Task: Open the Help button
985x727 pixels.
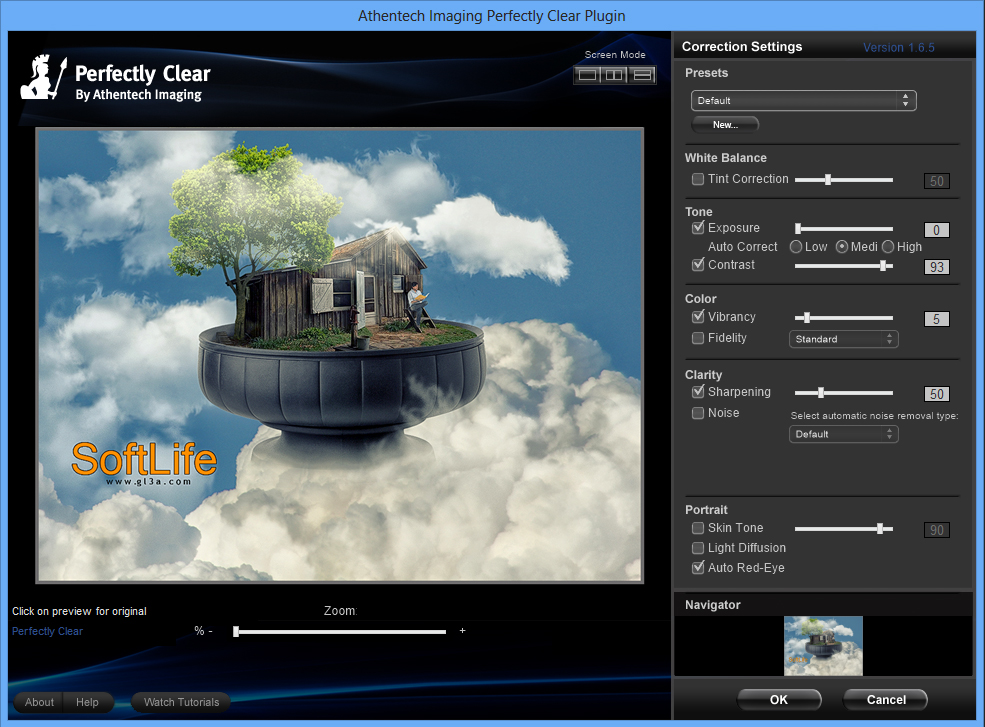Action: tap(87, 702)
